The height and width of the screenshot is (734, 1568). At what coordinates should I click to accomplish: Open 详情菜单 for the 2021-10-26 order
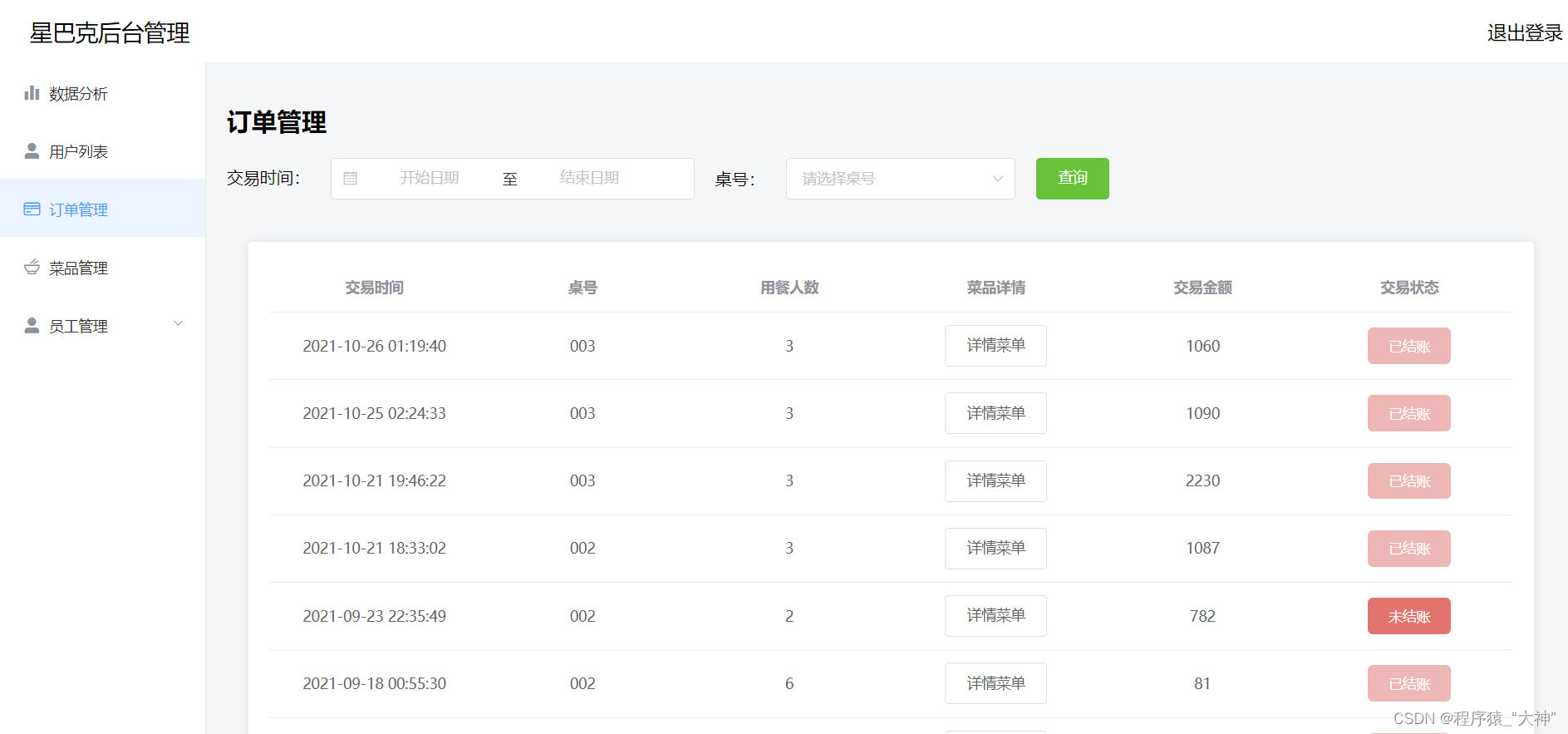[995, 346]
